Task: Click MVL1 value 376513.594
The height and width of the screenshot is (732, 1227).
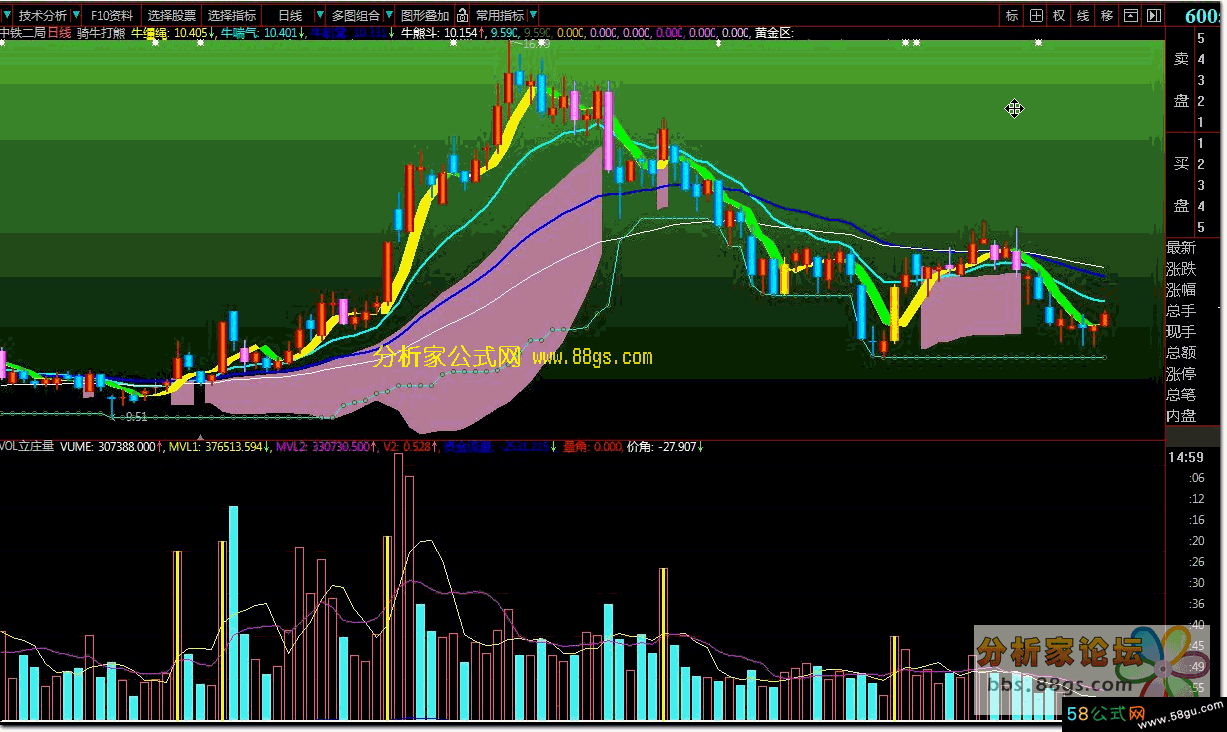Action: (x=234, y=446)
